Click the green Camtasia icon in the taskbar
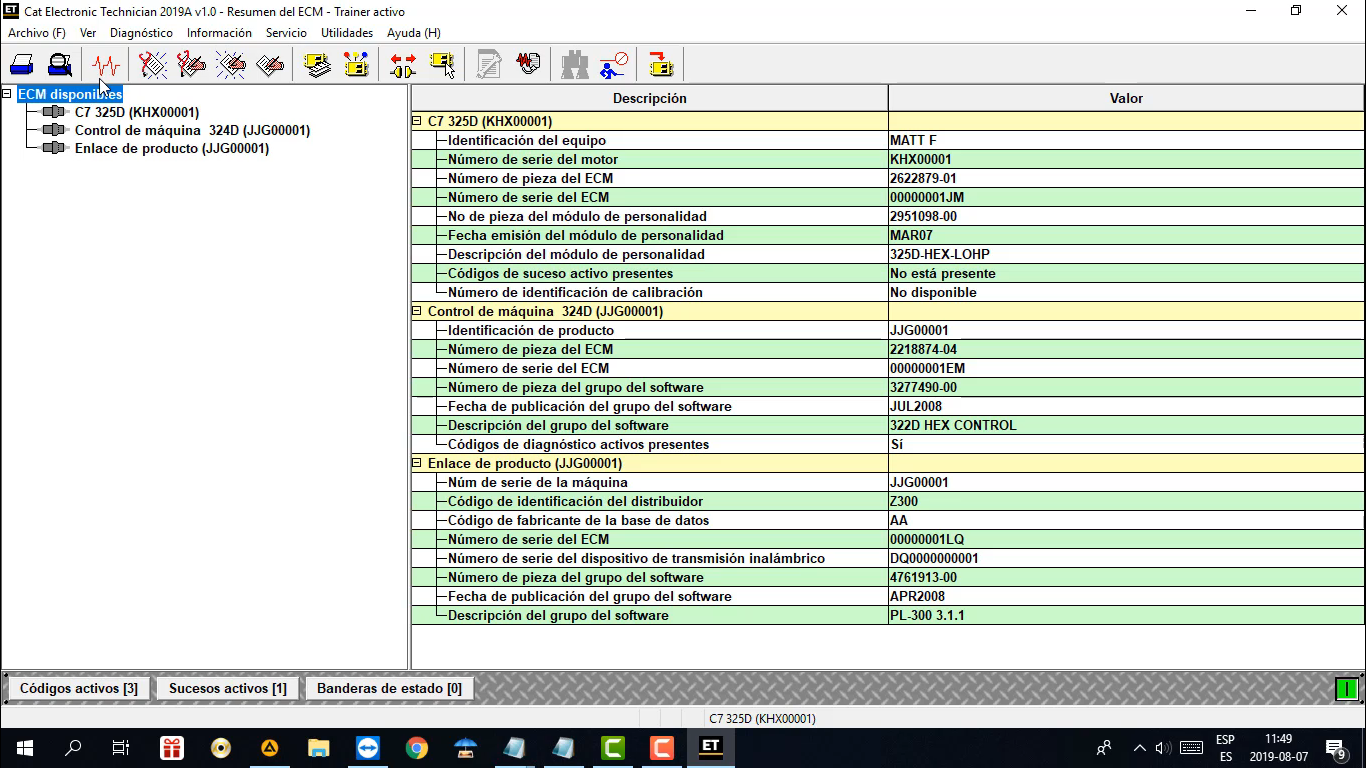1366x768 pixels. coord(612,747)
